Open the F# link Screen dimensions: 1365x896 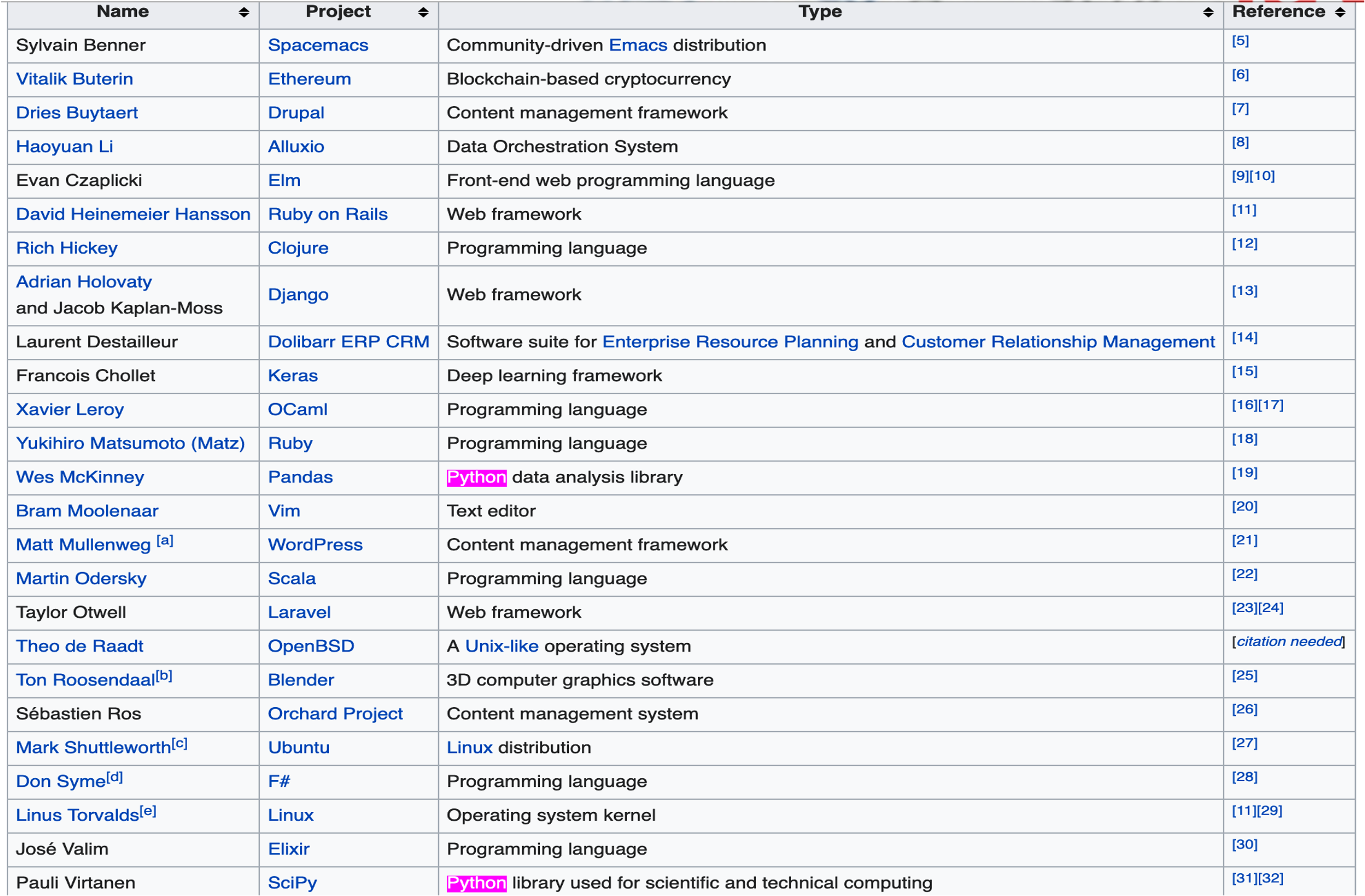[x=278, y=782]
